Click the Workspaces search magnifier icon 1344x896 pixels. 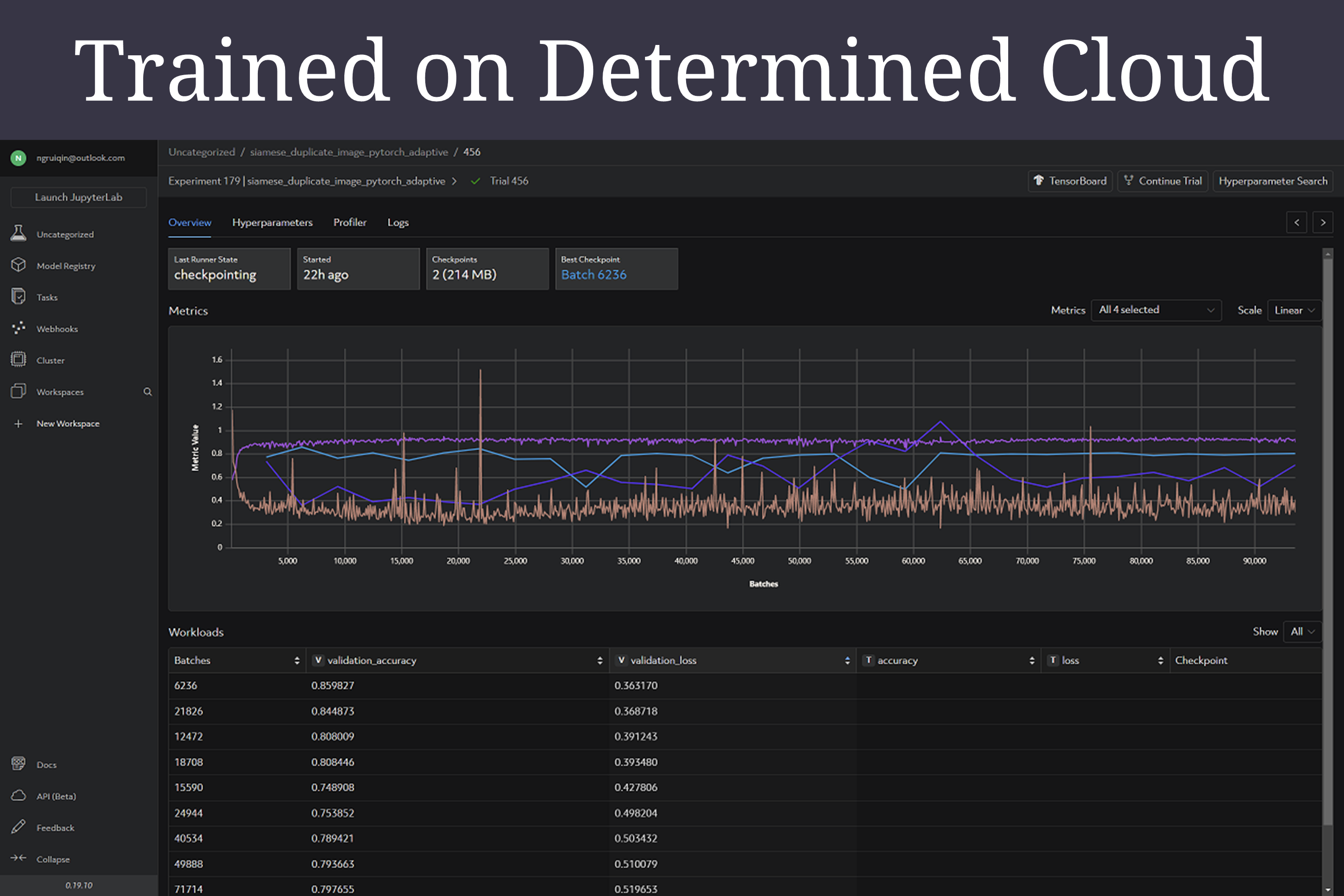click(147, 391)
